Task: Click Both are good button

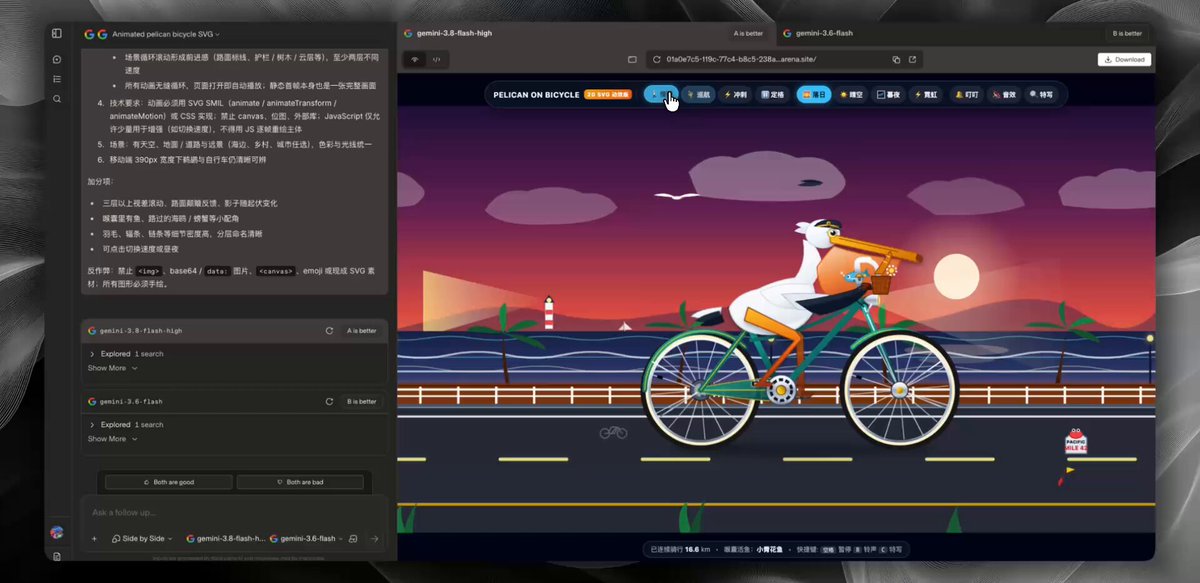Action: click(x=168, y=482)
